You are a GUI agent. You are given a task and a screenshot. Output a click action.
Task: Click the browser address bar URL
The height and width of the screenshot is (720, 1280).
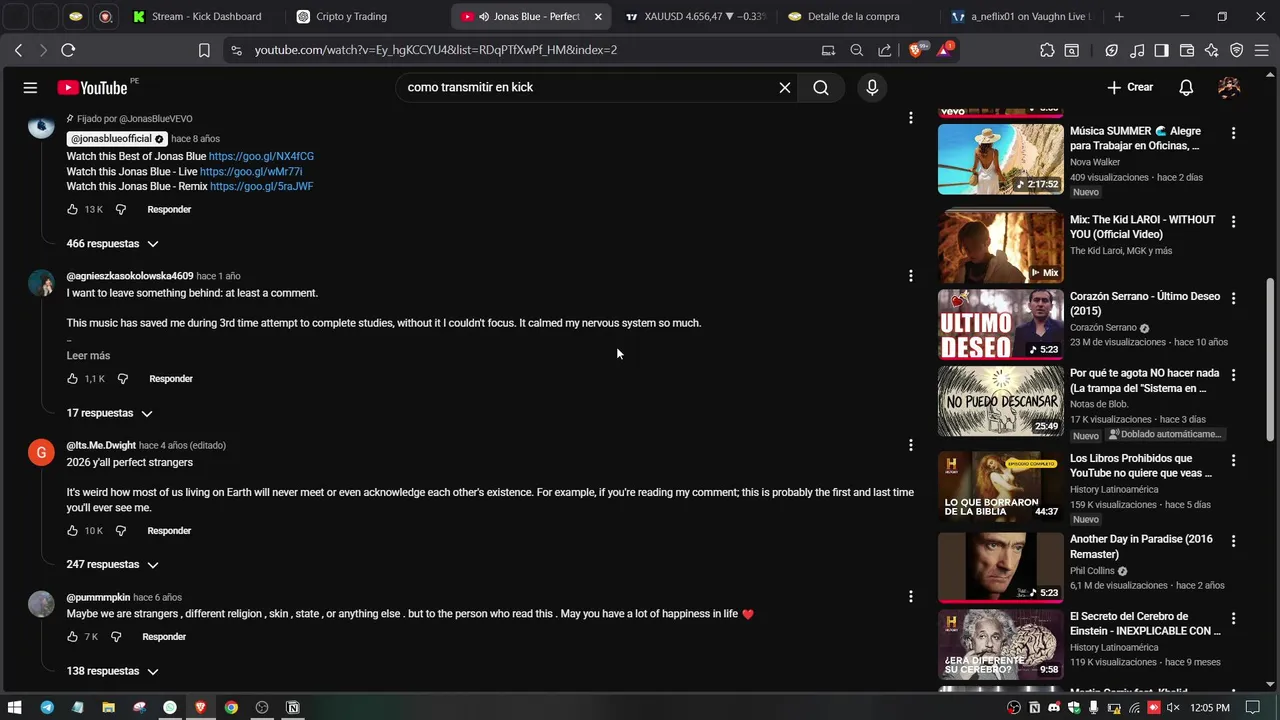[436, 50]
